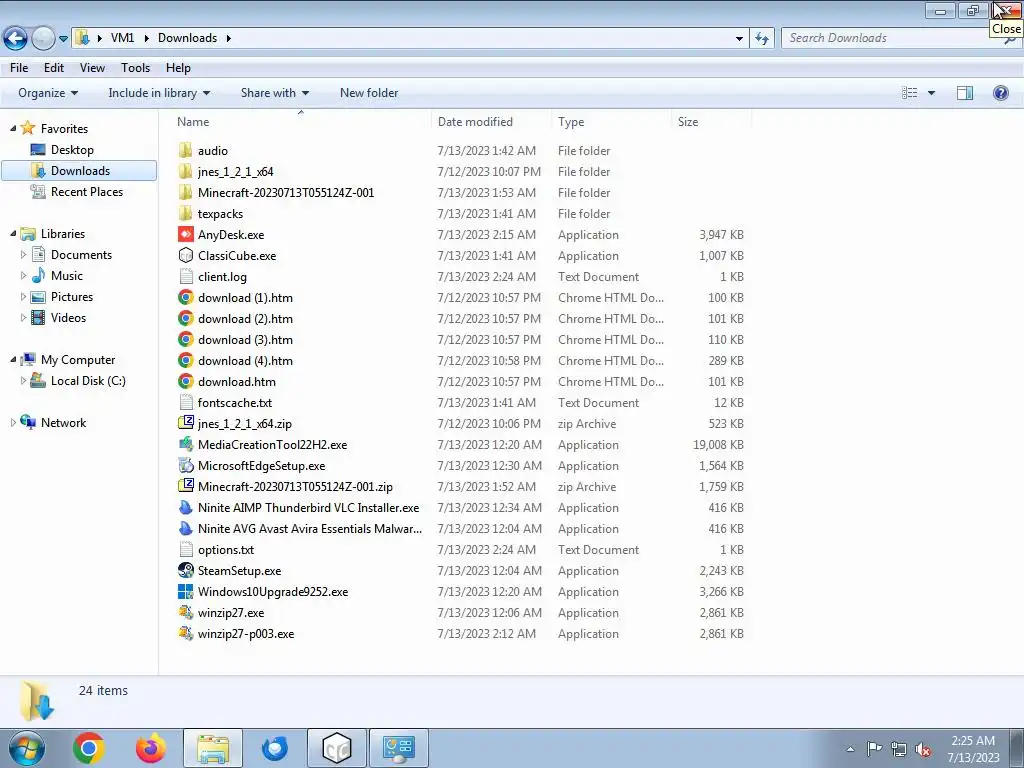Click the muted volume tray icon

point(923,749)
